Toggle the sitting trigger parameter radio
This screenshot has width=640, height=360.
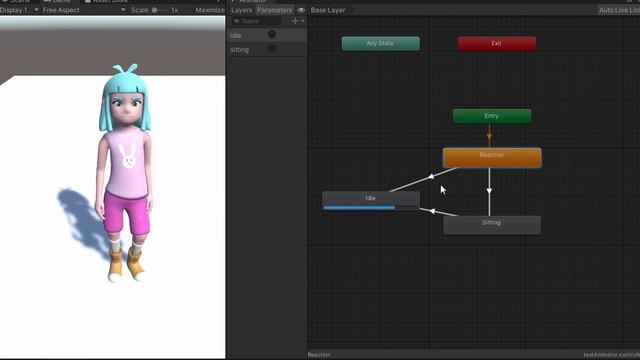tap(272, 49)
